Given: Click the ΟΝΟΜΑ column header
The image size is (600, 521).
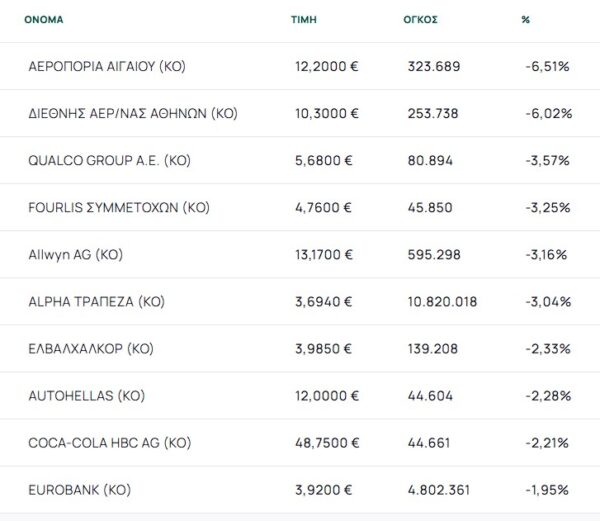Looking at the screenshot, I should tap(43, 19).
